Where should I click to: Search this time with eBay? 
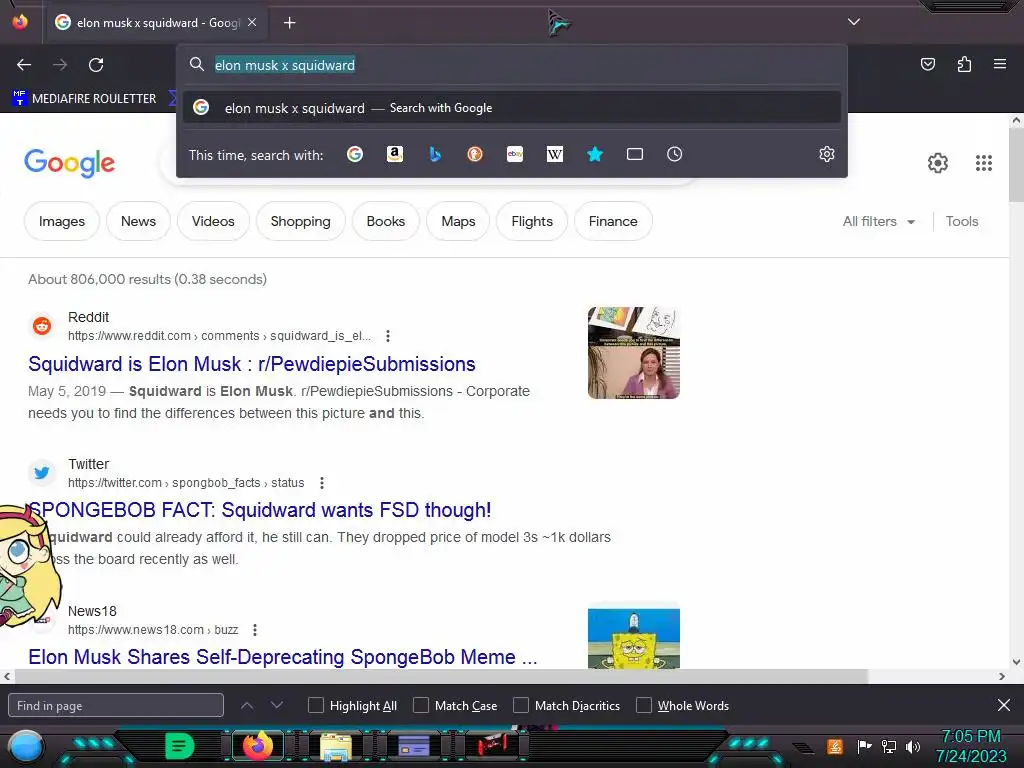pos(515,154)
